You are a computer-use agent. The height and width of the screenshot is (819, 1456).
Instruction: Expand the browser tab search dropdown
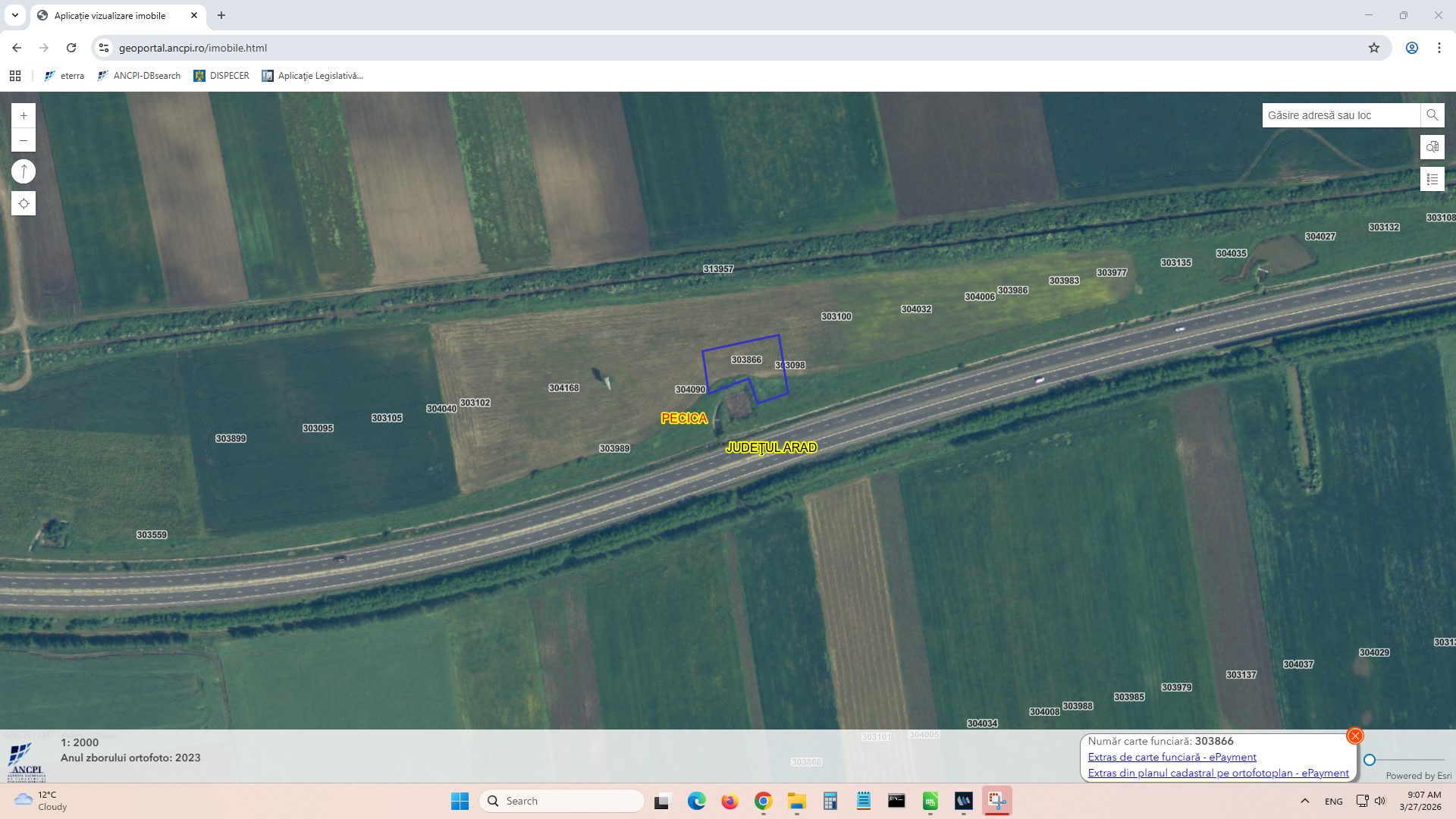tap(14, 15)
